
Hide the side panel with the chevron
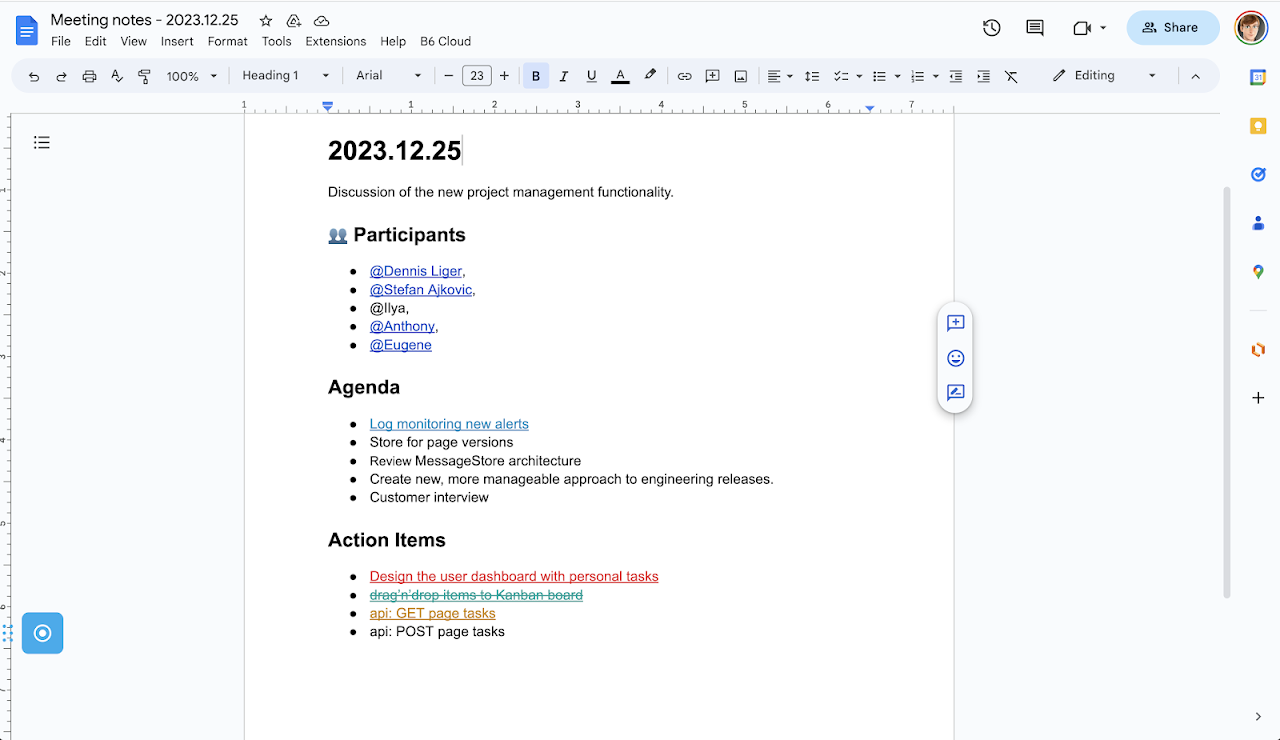(x=1258, y=716)
